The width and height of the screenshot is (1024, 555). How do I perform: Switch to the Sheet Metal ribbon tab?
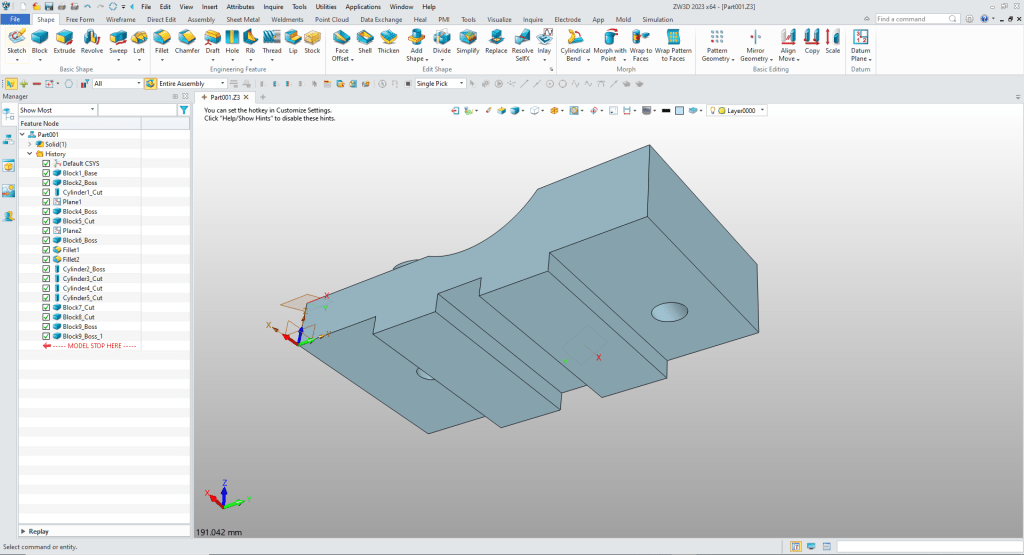coord(242,19)
